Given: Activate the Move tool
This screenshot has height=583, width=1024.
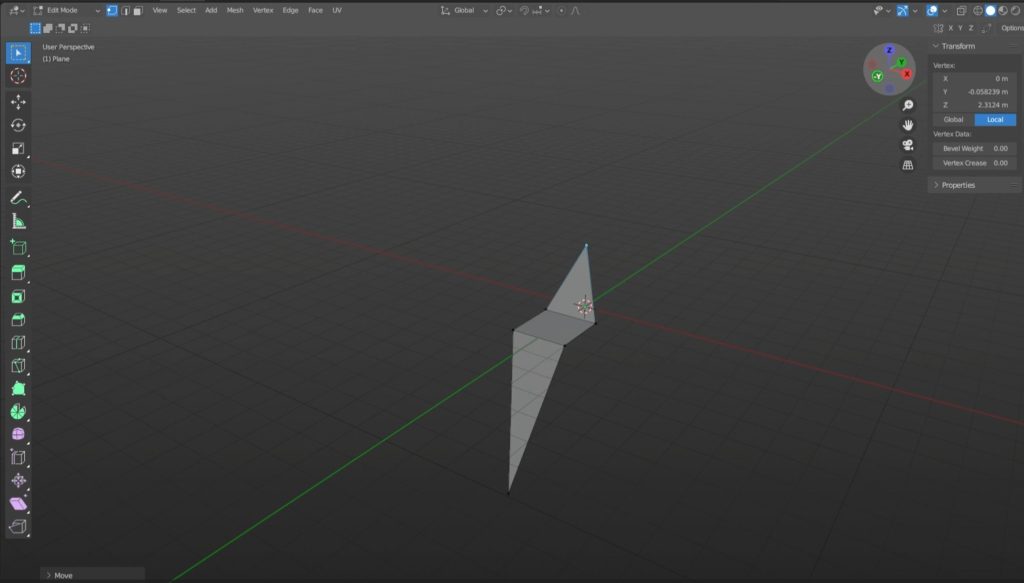Looking at the screenshot, I should tap(18, 102).
